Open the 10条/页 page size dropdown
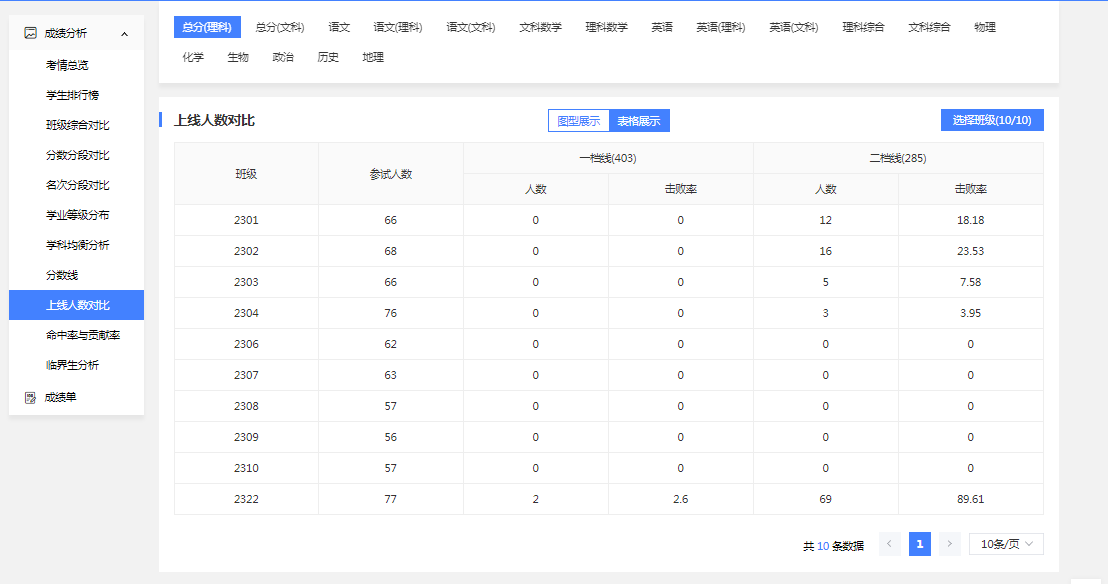The width and height of the screenshot is (1108, 584). pos(1006,544)
